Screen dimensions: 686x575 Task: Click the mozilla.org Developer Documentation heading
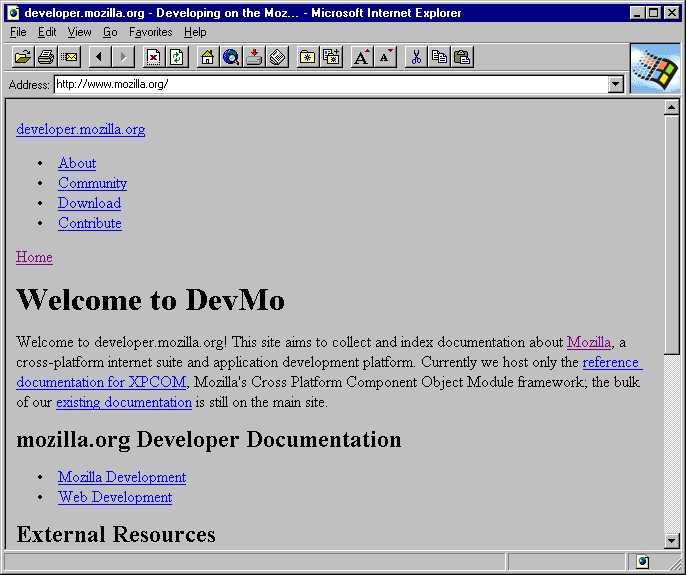pyautogui.click(x=209, y=439)
